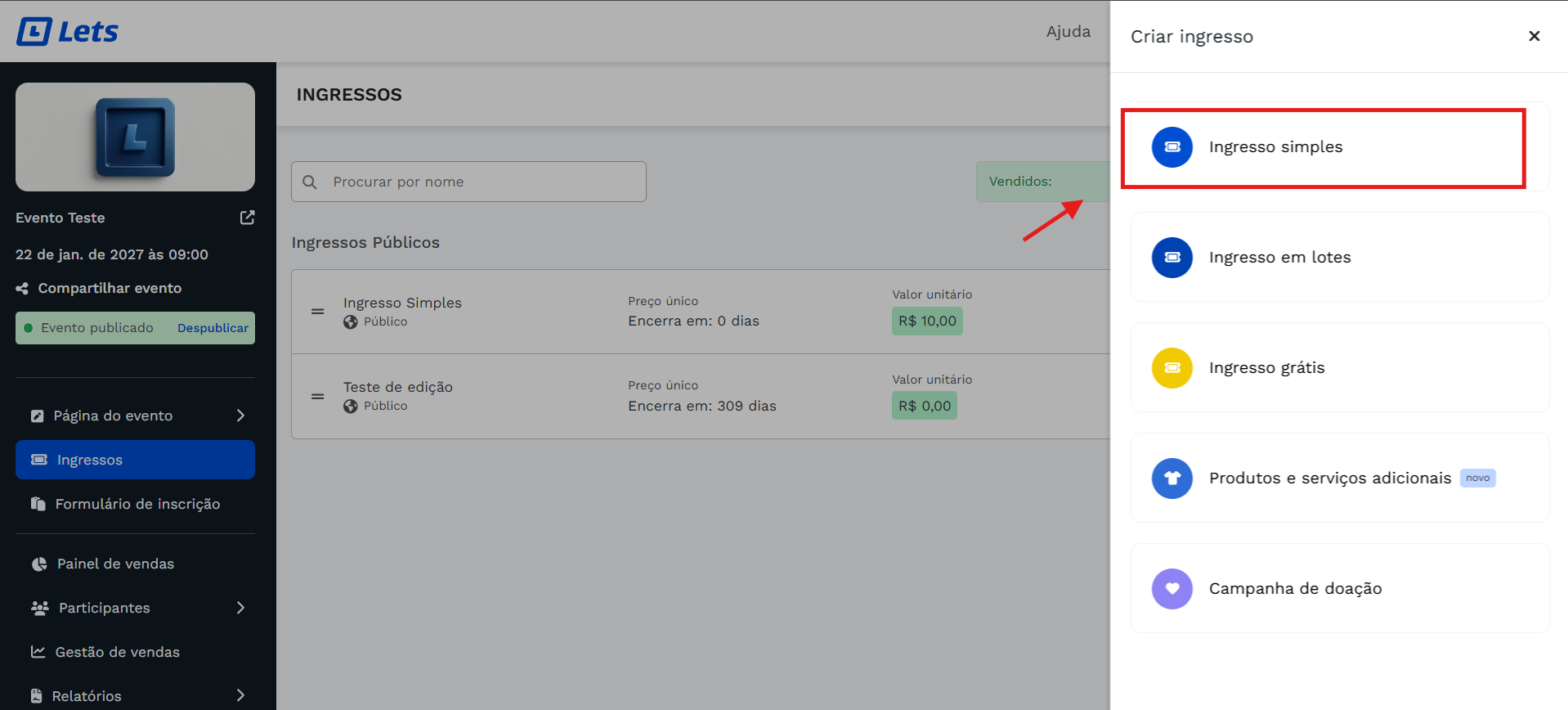Open event page via external link icon
This screenshot has width=1568, height=710.
(x=247, y=218)
